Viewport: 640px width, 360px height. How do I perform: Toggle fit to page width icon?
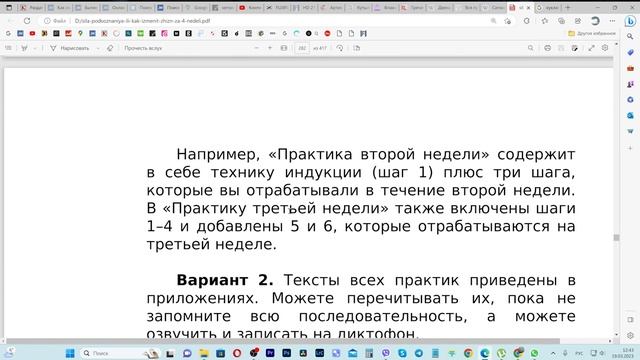tap(284, 48)
